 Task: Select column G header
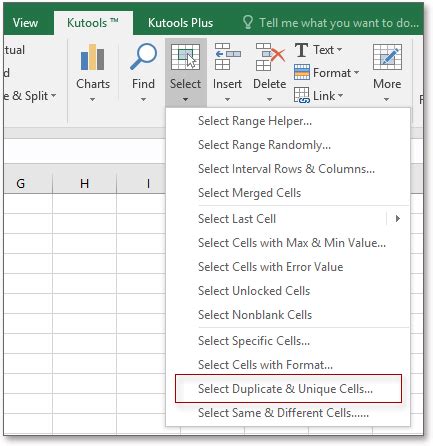click(x=28, y=183)
